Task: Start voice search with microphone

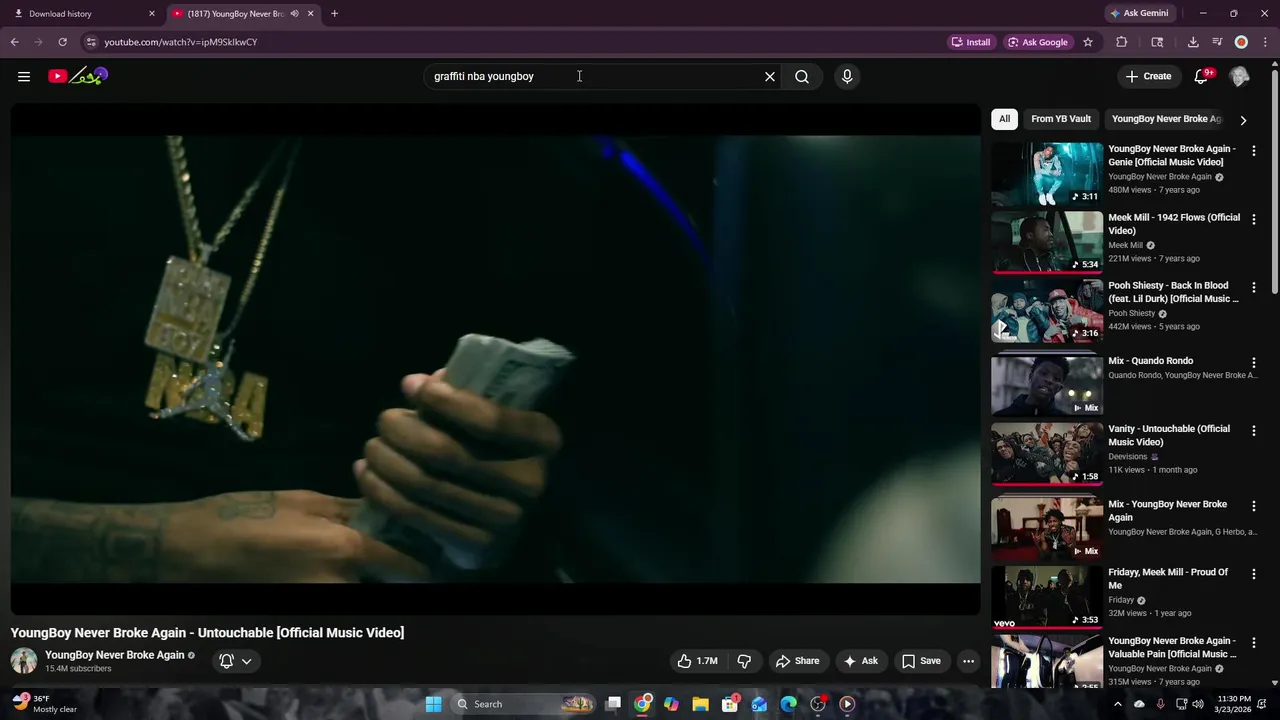Action: 847,76
